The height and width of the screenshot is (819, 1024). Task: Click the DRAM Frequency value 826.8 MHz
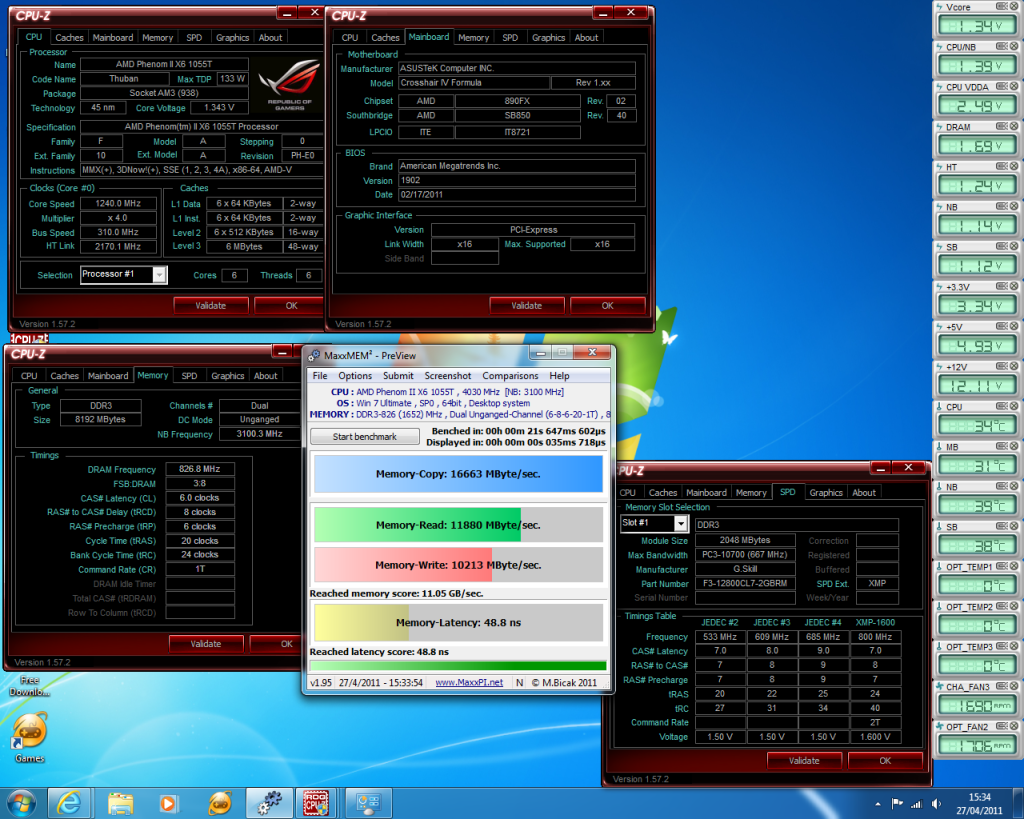200,469
